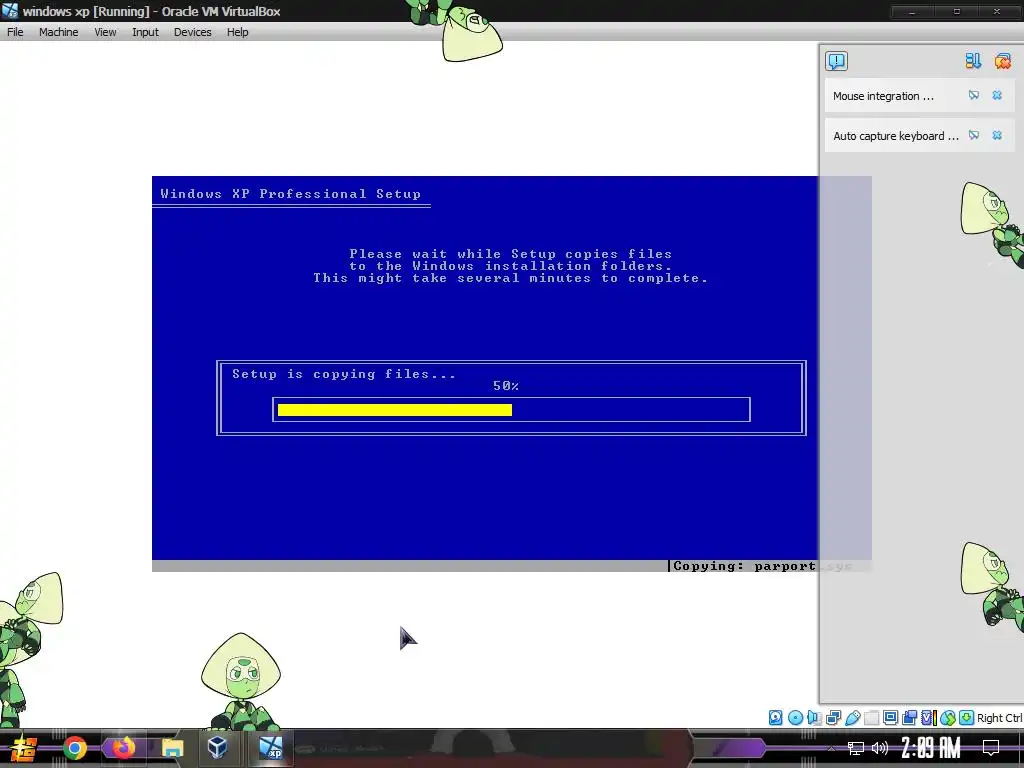Dismiss the Auto capture keyboard notification
Viewport: 1024px width, 768px height.
coord(997,135)
